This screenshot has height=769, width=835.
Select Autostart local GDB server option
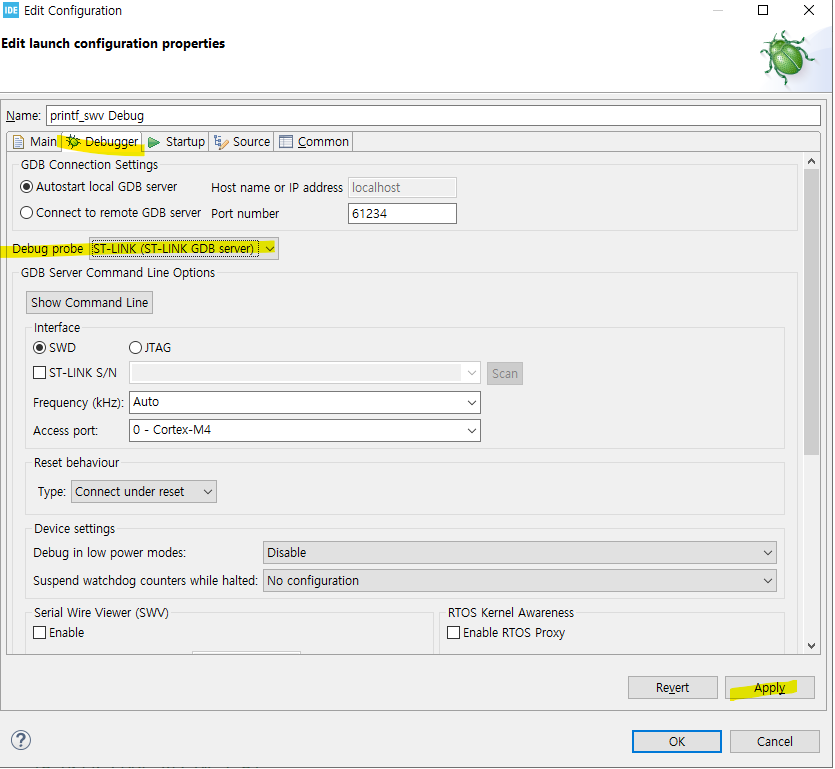[x=27, y=187]
